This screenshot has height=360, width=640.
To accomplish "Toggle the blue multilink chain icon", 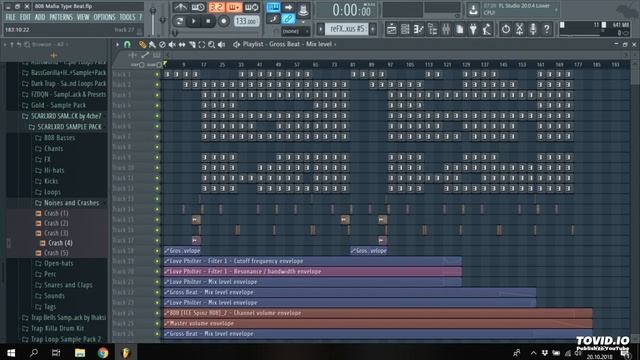I will tap(288, 19).
